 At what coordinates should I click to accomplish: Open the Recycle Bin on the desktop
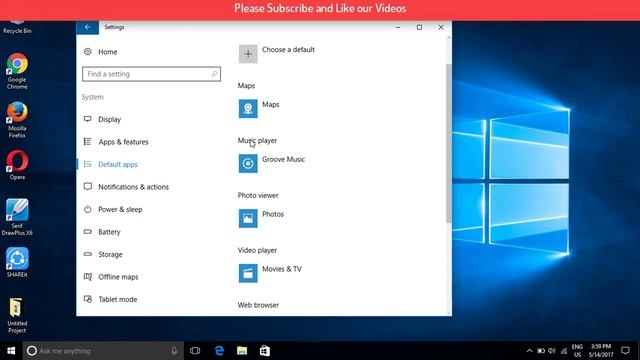coord(17,27)
